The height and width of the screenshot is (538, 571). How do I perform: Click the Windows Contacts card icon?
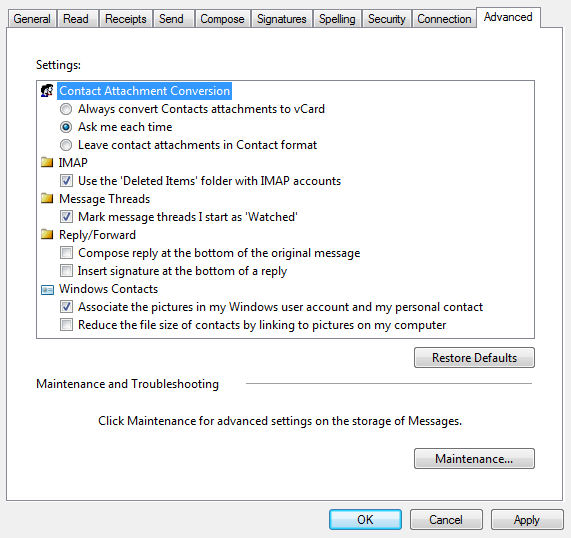(x=47, y=290)
